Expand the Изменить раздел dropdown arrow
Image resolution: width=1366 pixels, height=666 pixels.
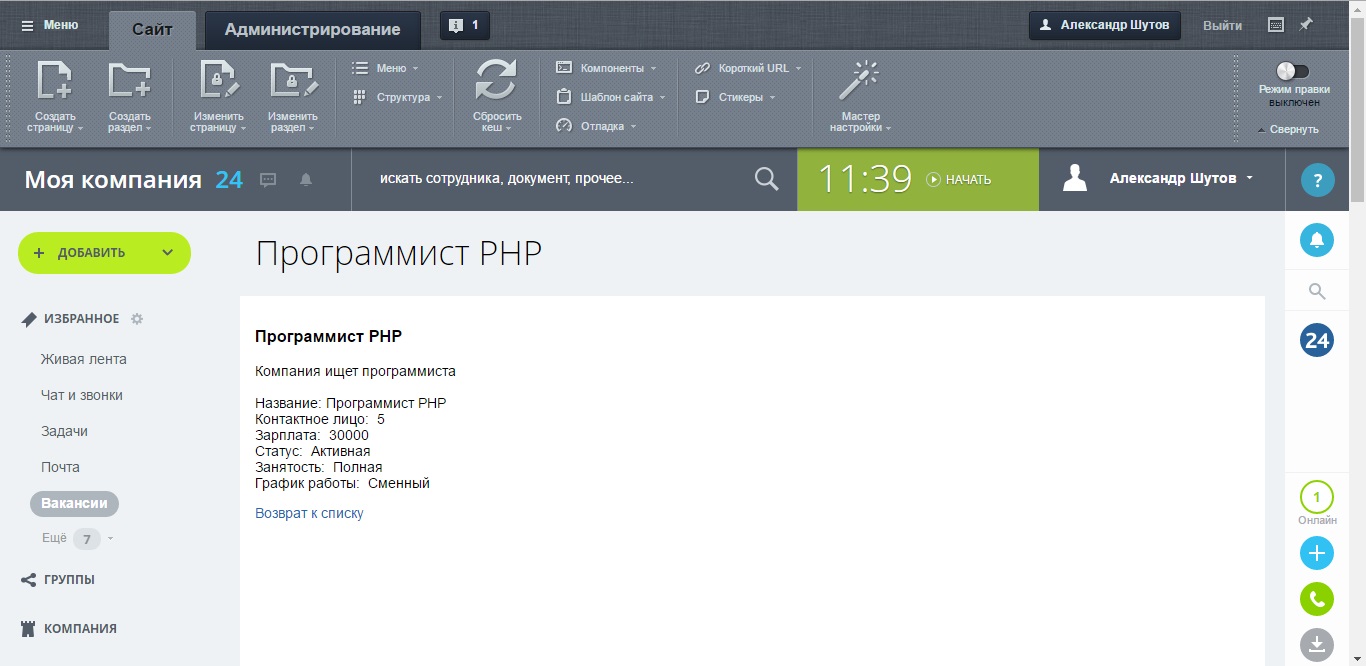[311, 129]
